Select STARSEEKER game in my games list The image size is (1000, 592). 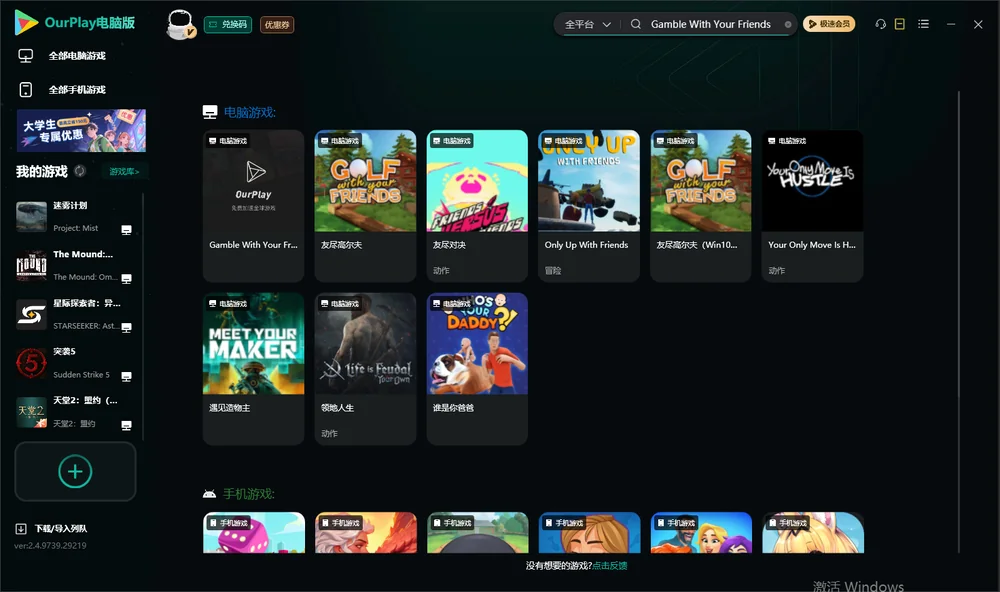tap(75, 314)
